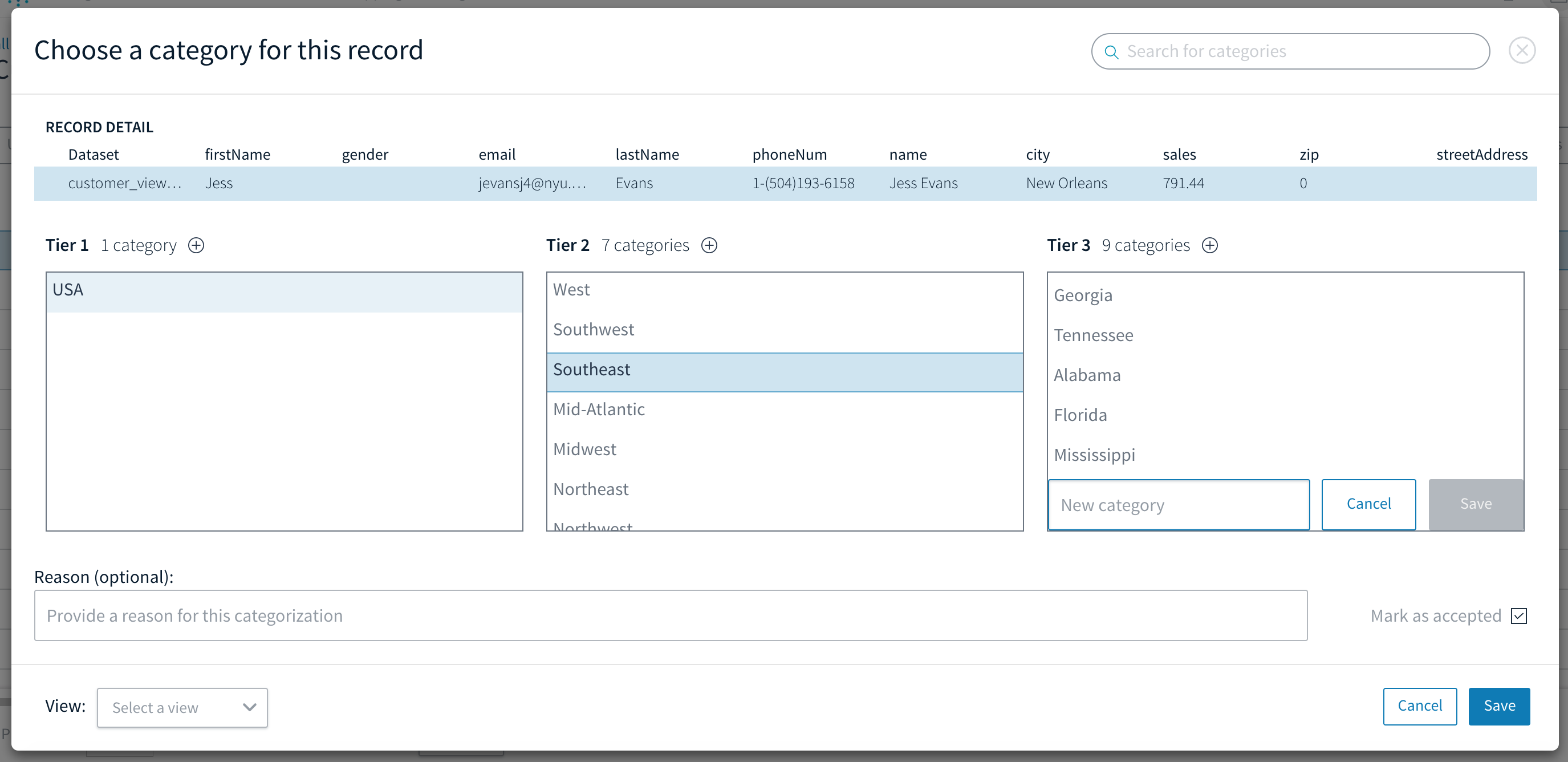Save the record categorization
This screenshot has height=762, width=1568.
(1498, 706)
